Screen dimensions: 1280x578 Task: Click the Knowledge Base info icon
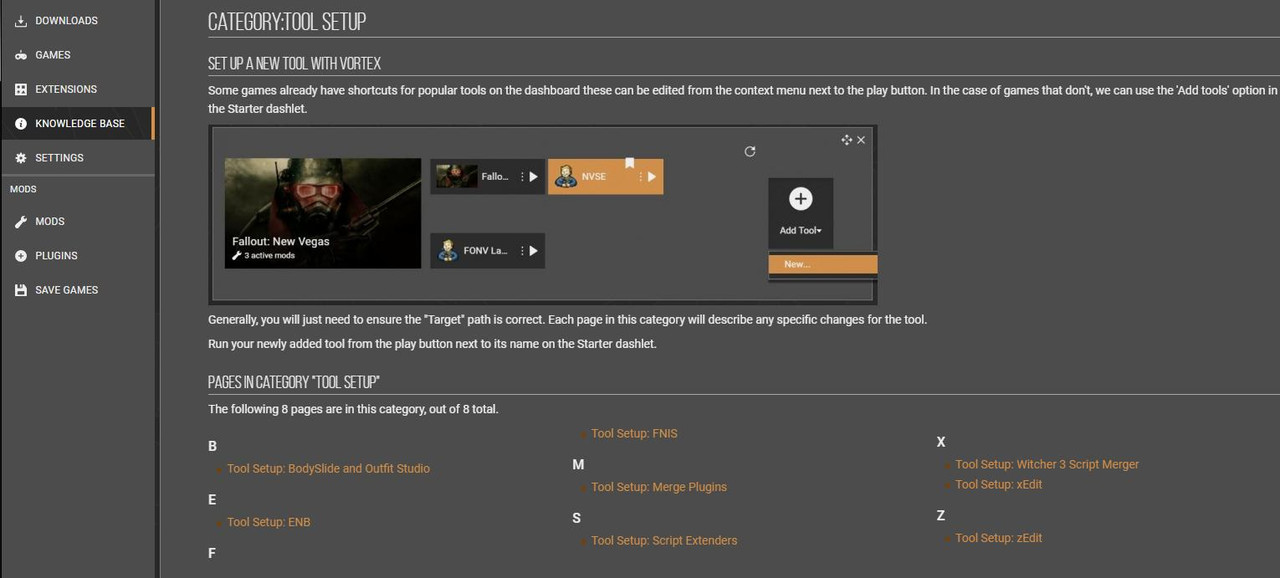(21, 123)
